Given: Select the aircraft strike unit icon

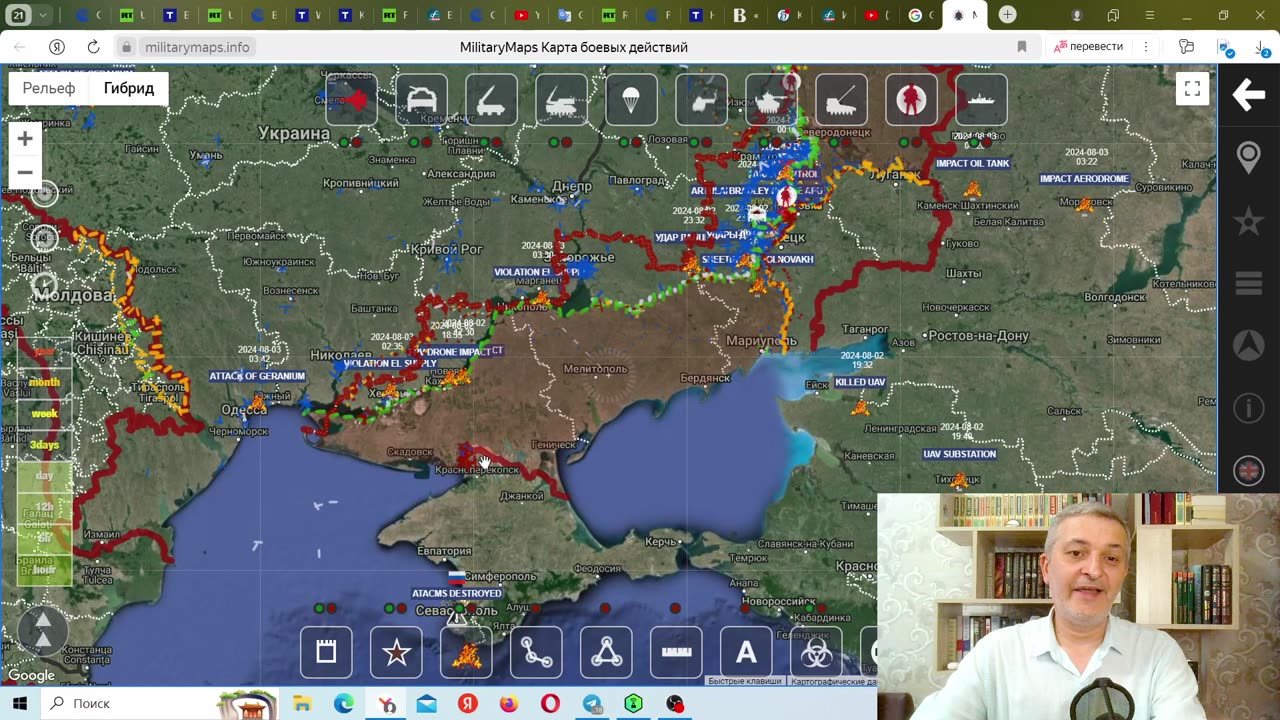Looking at the screenshot, I should [x=351, y=99].
